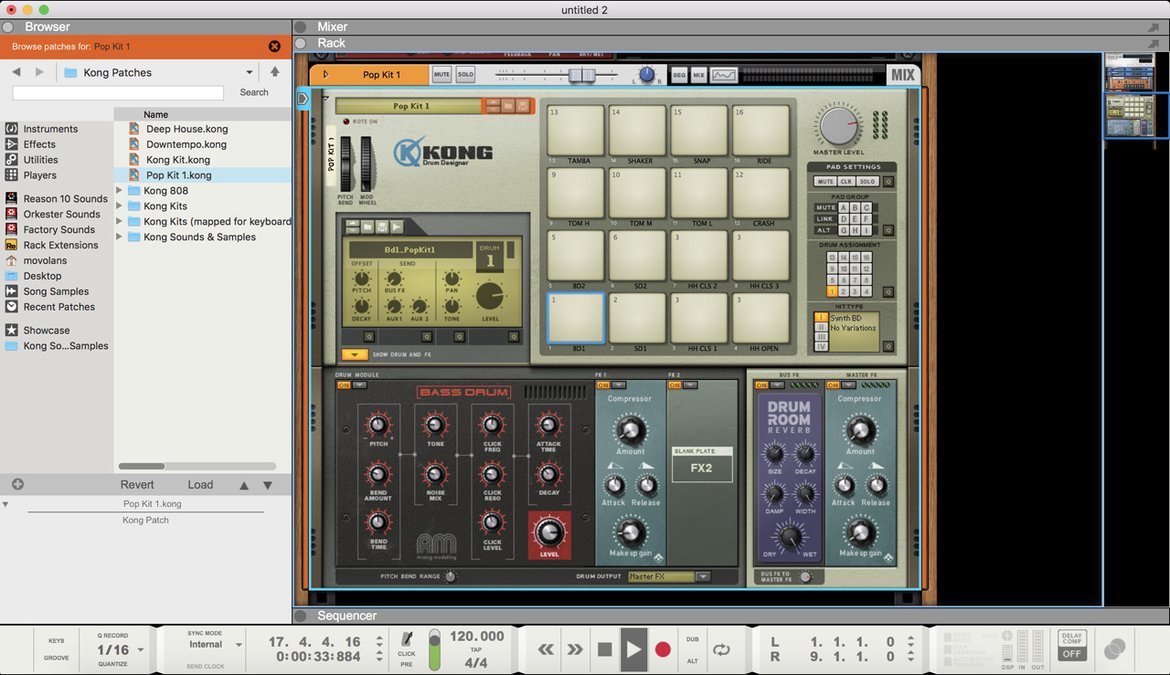The image size is (1170, 675).
Task: Toggle Bass Drum module ON switch
Action: (x=344, y=385)
